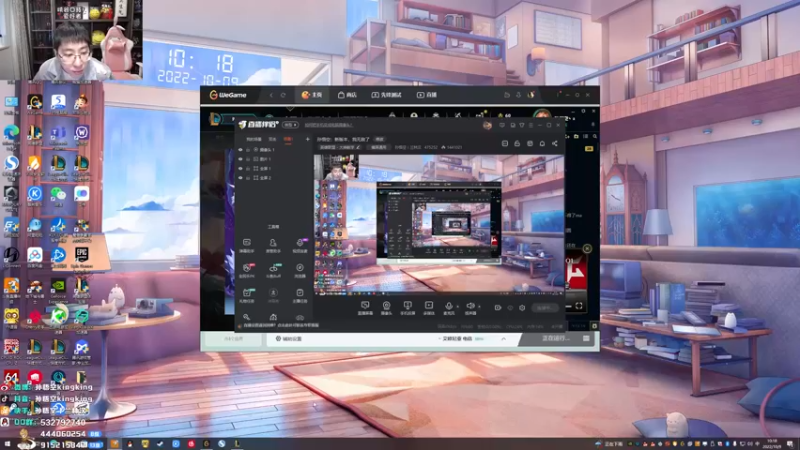800x450 pixels.
Task: Open the third toolbox icon with purple badge
Action: coord(300,245)
